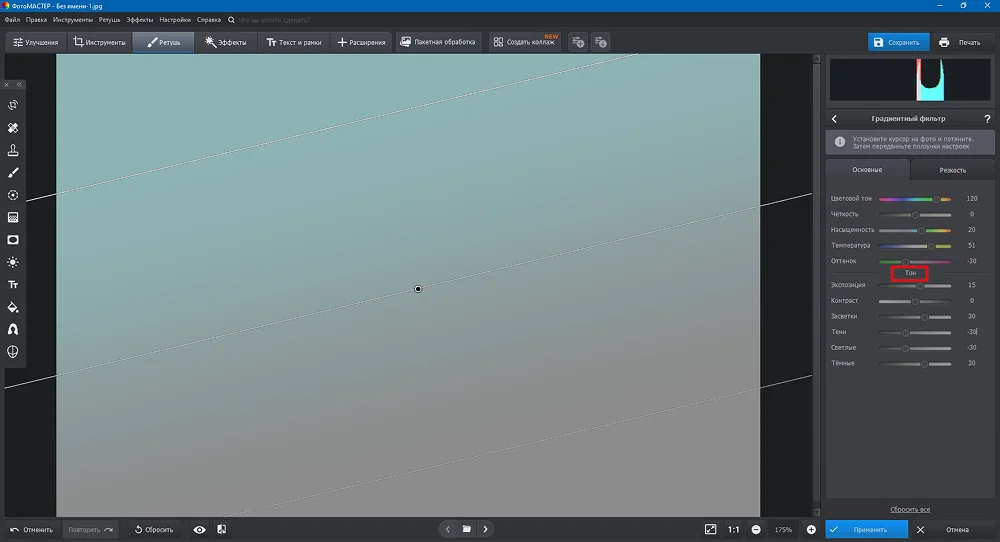Select the Stamp tool
1000x542 pixels.
(13, 150)
